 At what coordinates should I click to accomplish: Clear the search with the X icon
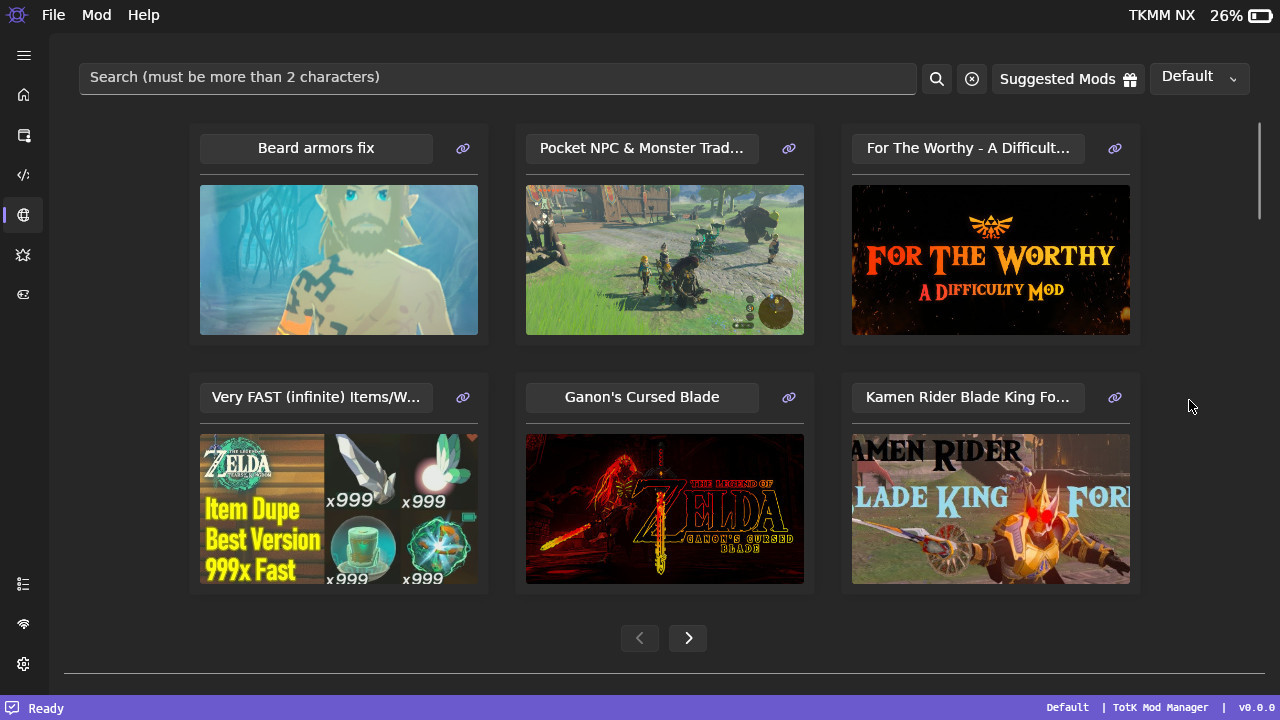point(971,79)
